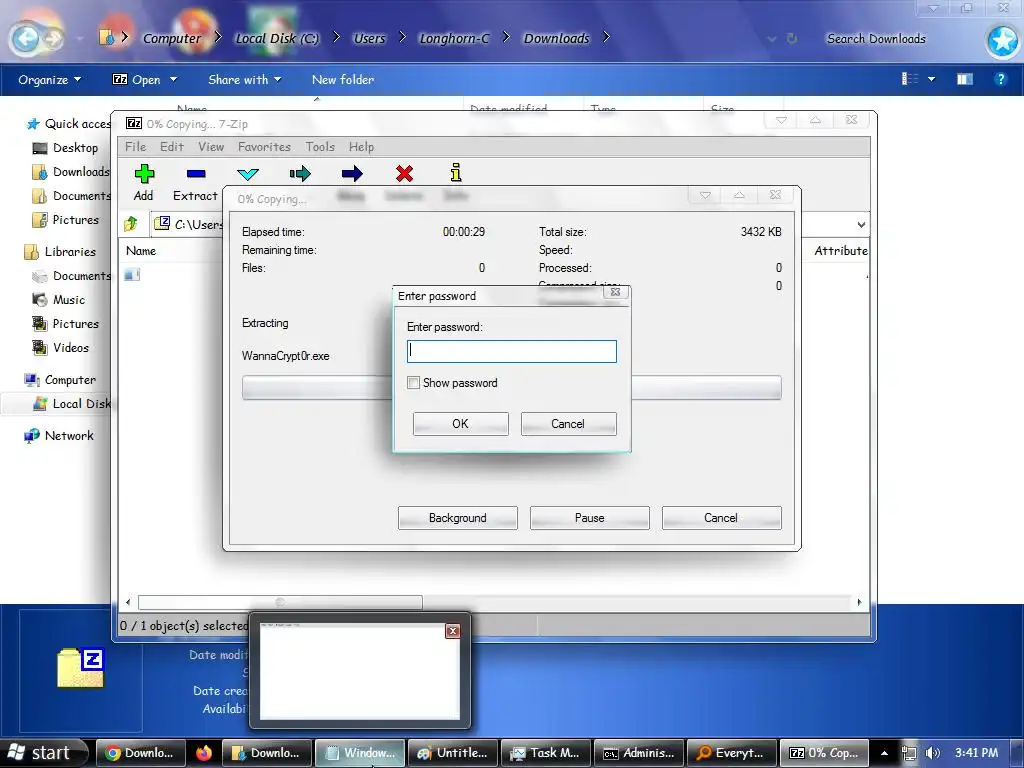The image size is (1024, 768).
Task: Click the blue Extract minus icon
Action: (x=196, y=174)
